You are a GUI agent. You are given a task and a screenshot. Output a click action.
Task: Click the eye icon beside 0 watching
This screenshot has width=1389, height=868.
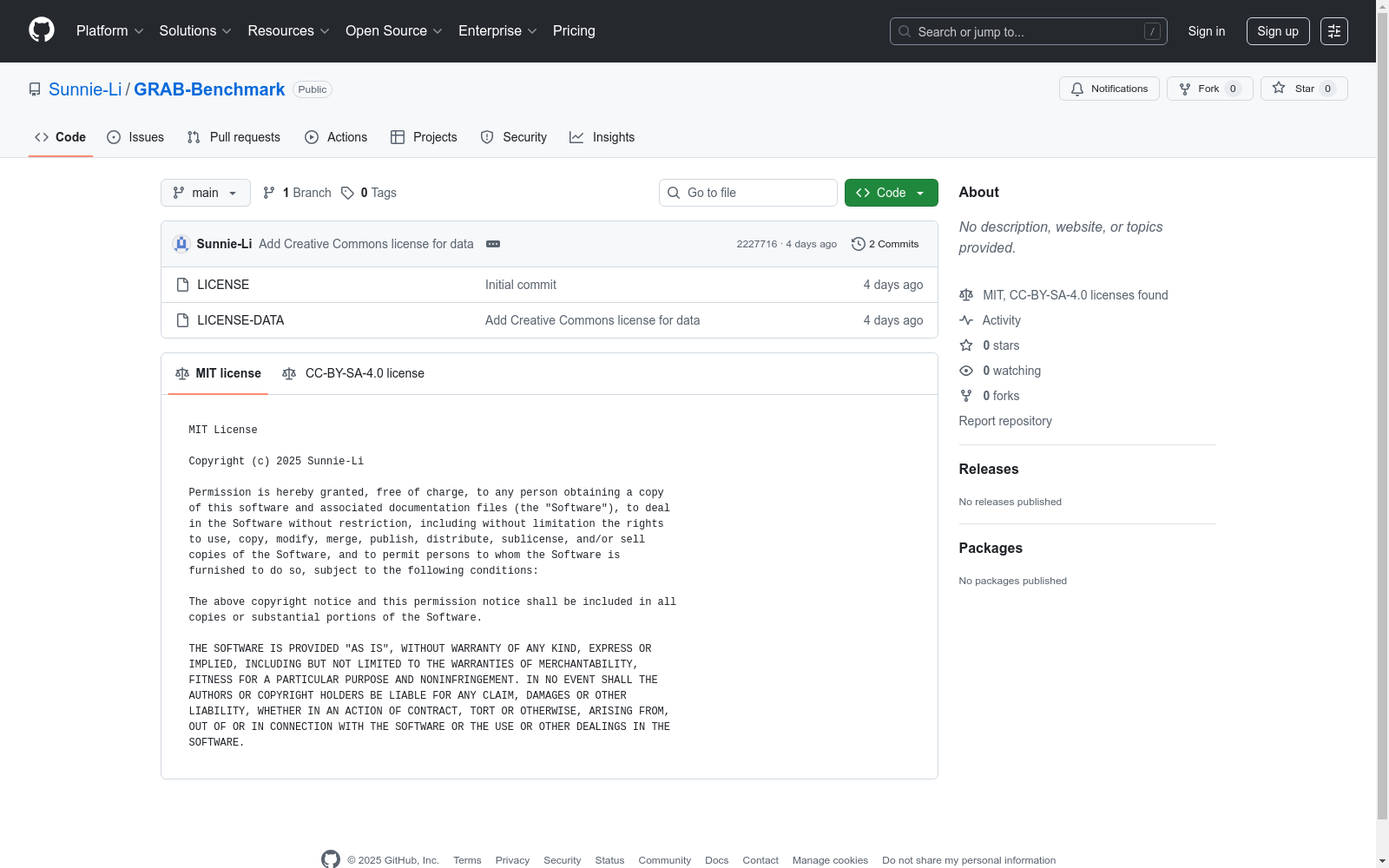966,371
